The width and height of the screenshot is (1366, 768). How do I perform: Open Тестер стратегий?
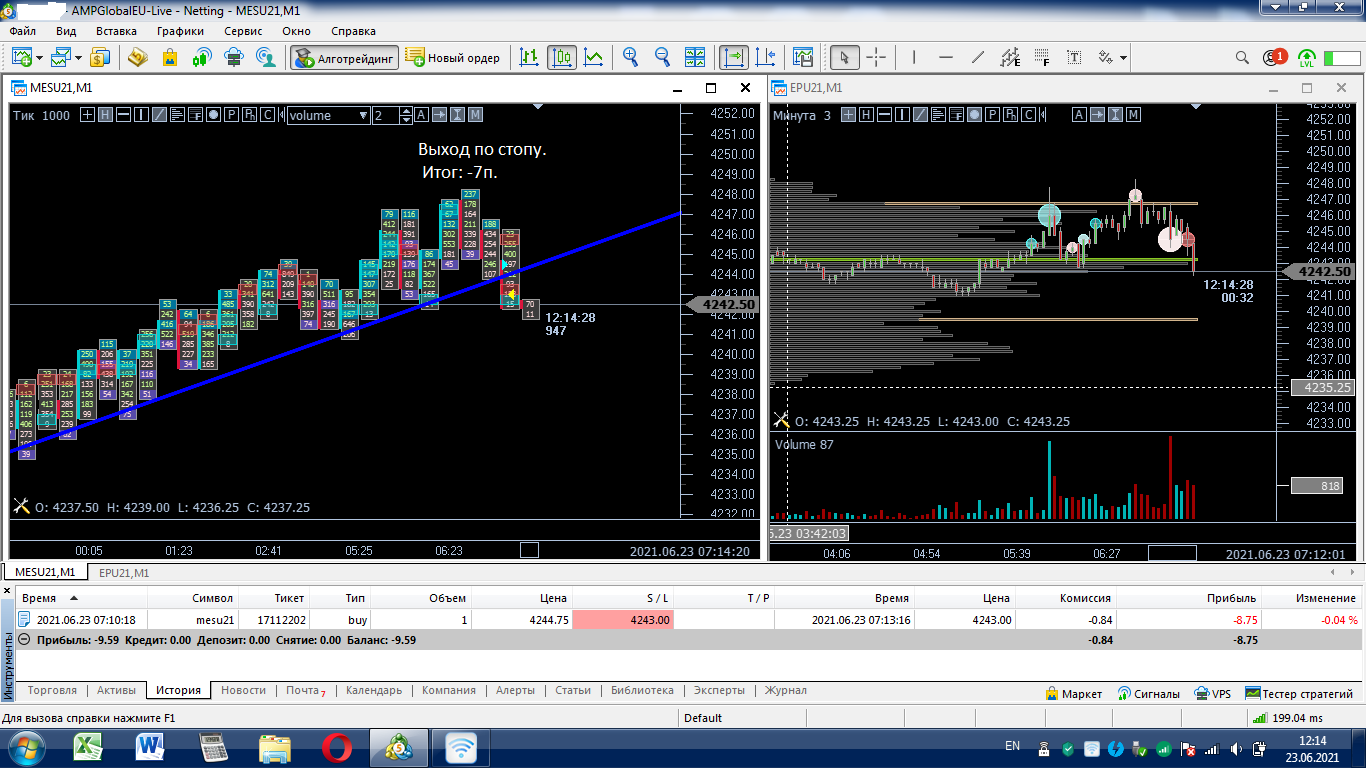(1300, 693)
